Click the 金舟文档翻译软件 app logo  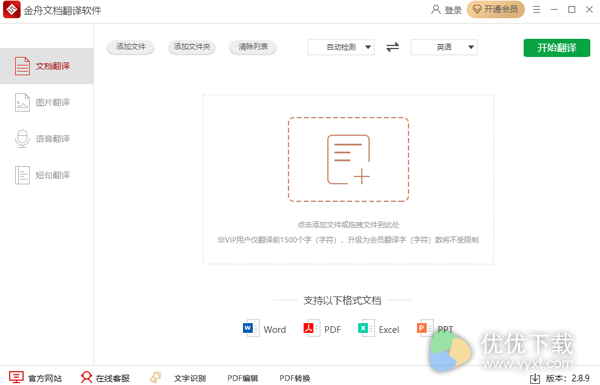coord(11,10)
